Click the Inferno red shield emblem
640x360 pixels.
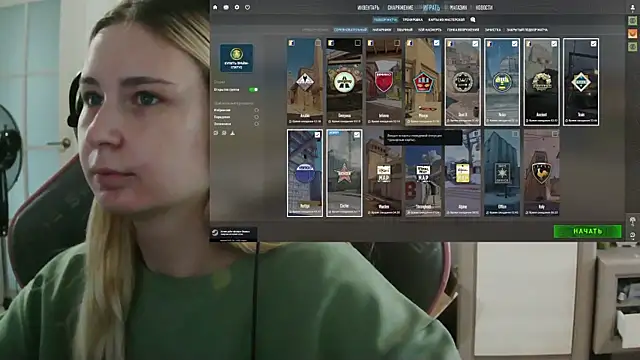tap(384, 82)
